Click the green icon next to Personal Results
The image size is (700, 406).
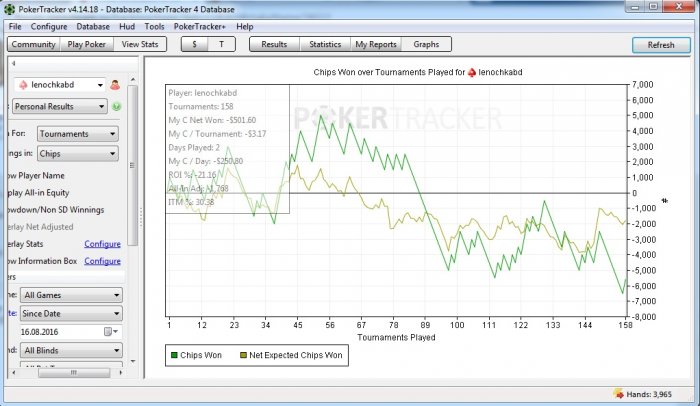[116, 106]
